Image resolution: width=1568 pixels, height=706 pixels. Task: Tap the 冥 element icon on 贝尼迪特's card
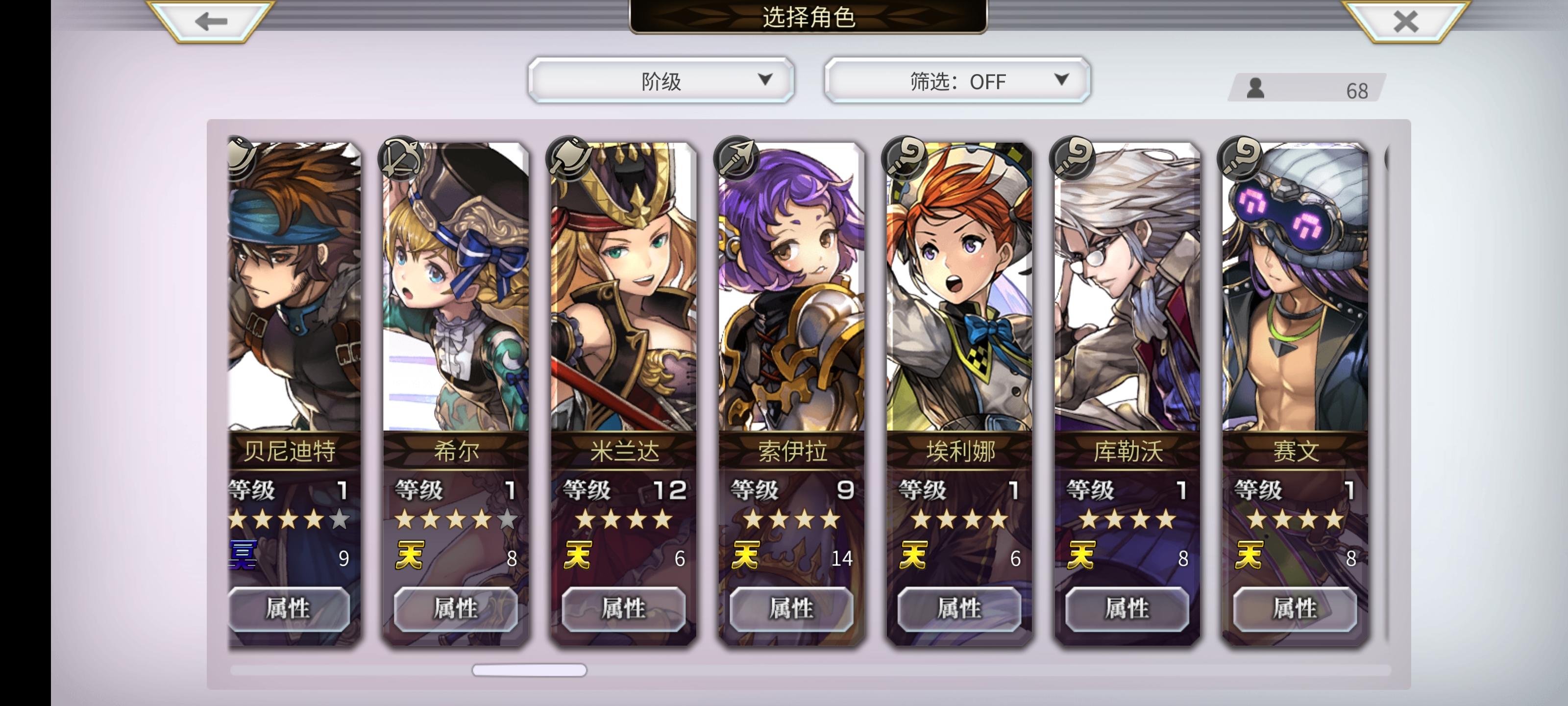(x=242, y=555)
